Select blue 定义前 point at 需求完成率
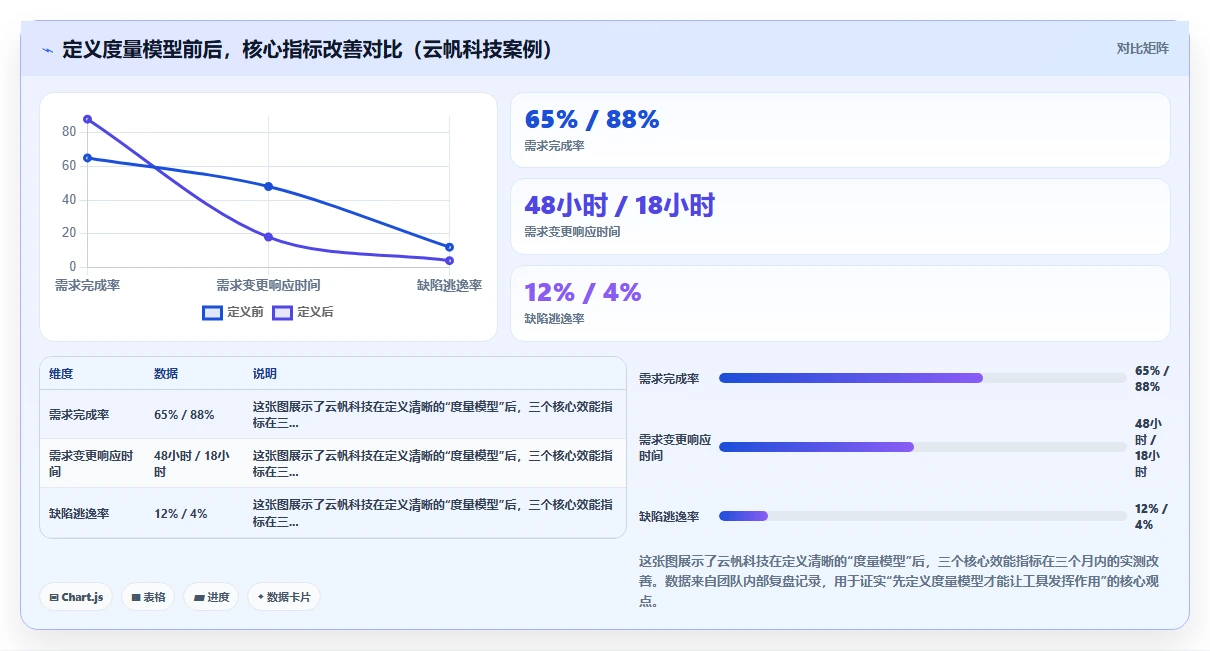This screenshot has height=651, width=1210. coord(88,158)
